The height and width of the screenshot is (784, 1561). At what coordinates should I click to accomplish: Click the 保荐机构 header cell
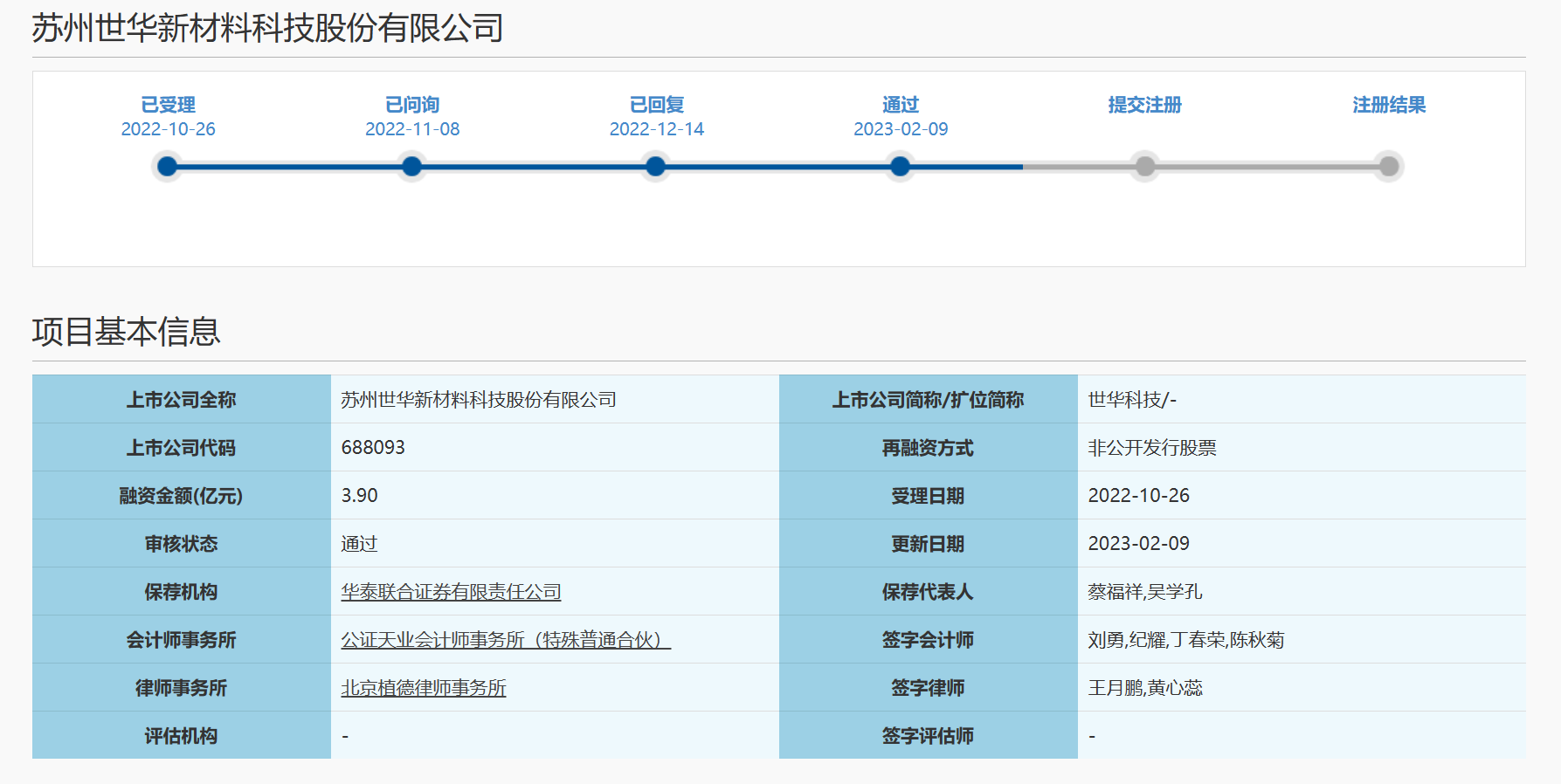coord(182,591)
